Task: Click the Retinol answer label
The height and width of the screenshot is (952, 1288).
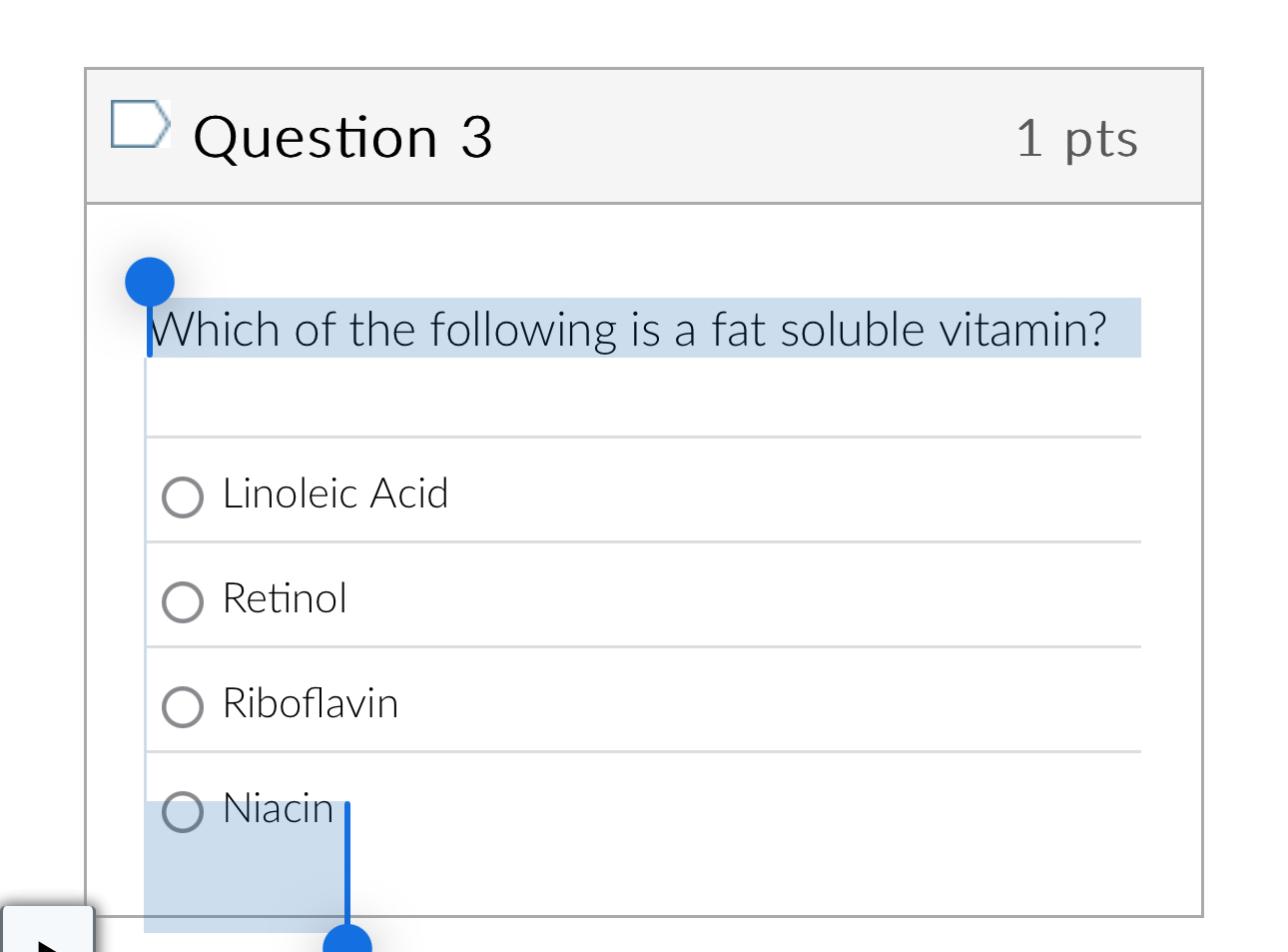Action: pyautogui.click(x=284, y=599)
